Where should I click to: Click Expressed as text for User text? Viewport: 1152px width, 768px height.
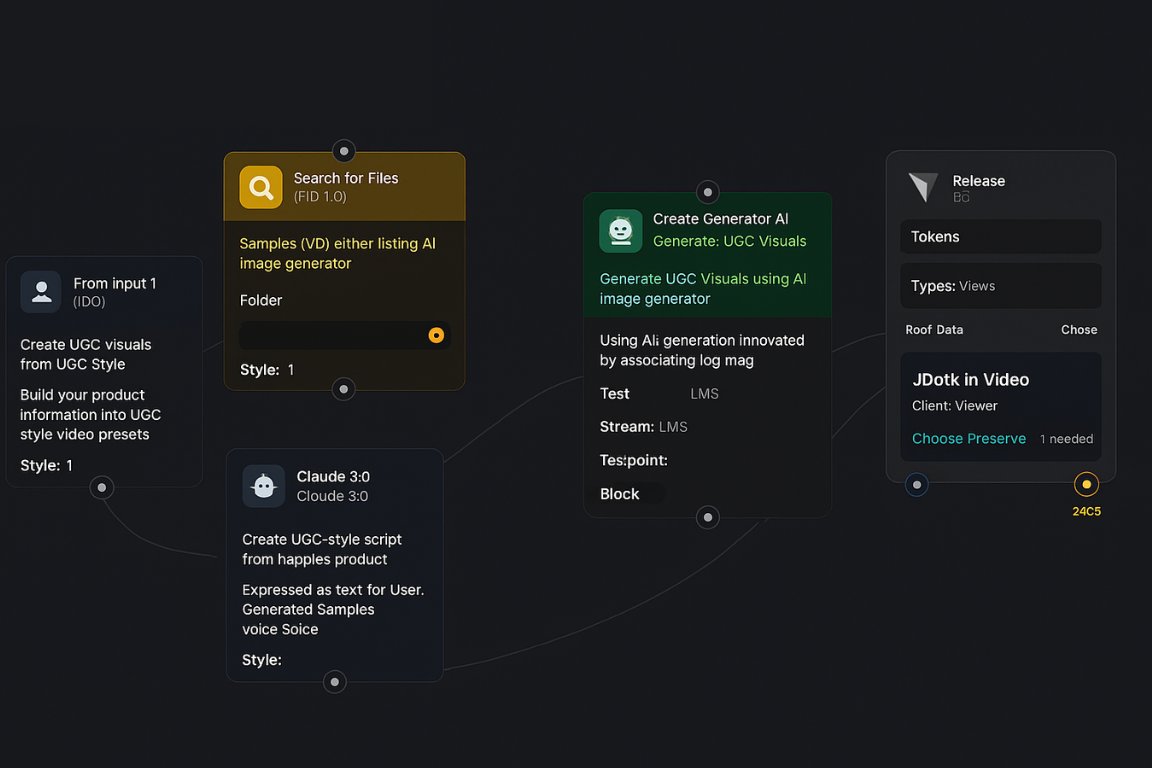(x=333, y=609)
